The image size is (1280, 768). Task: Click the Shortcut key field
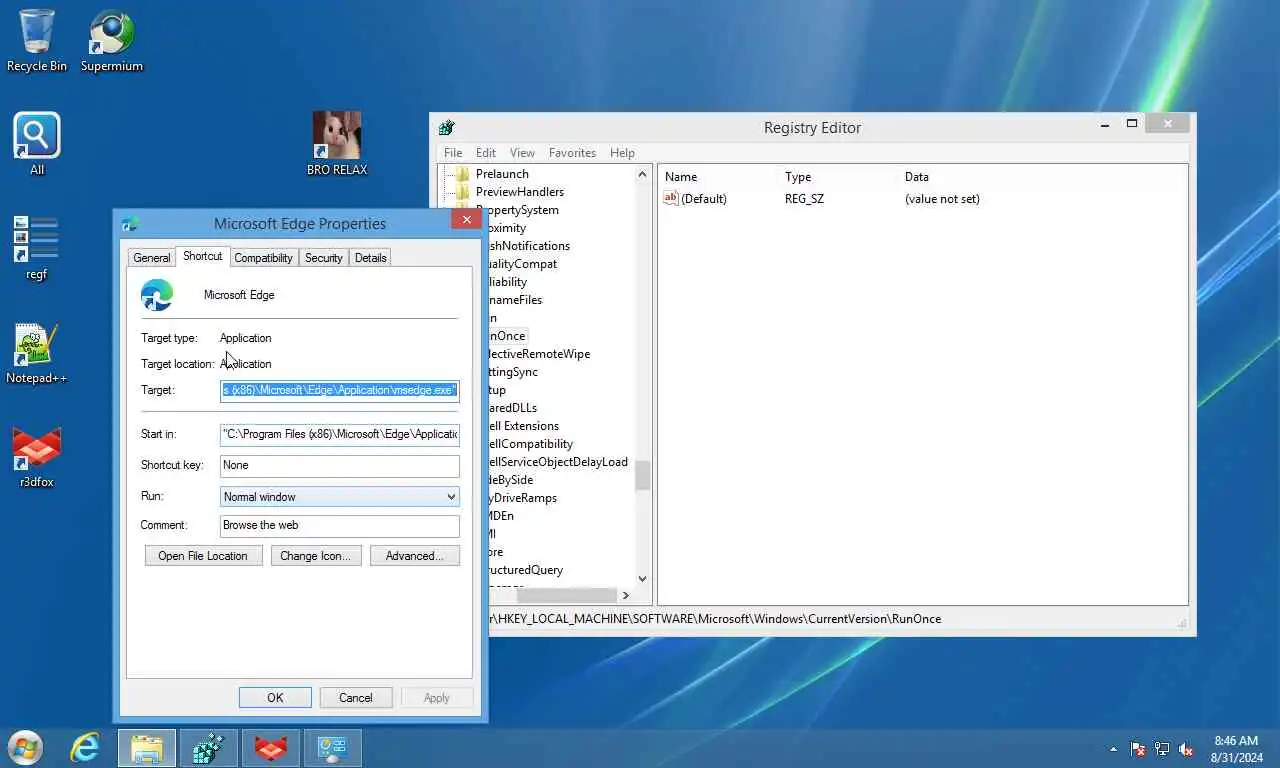[340, 465]
